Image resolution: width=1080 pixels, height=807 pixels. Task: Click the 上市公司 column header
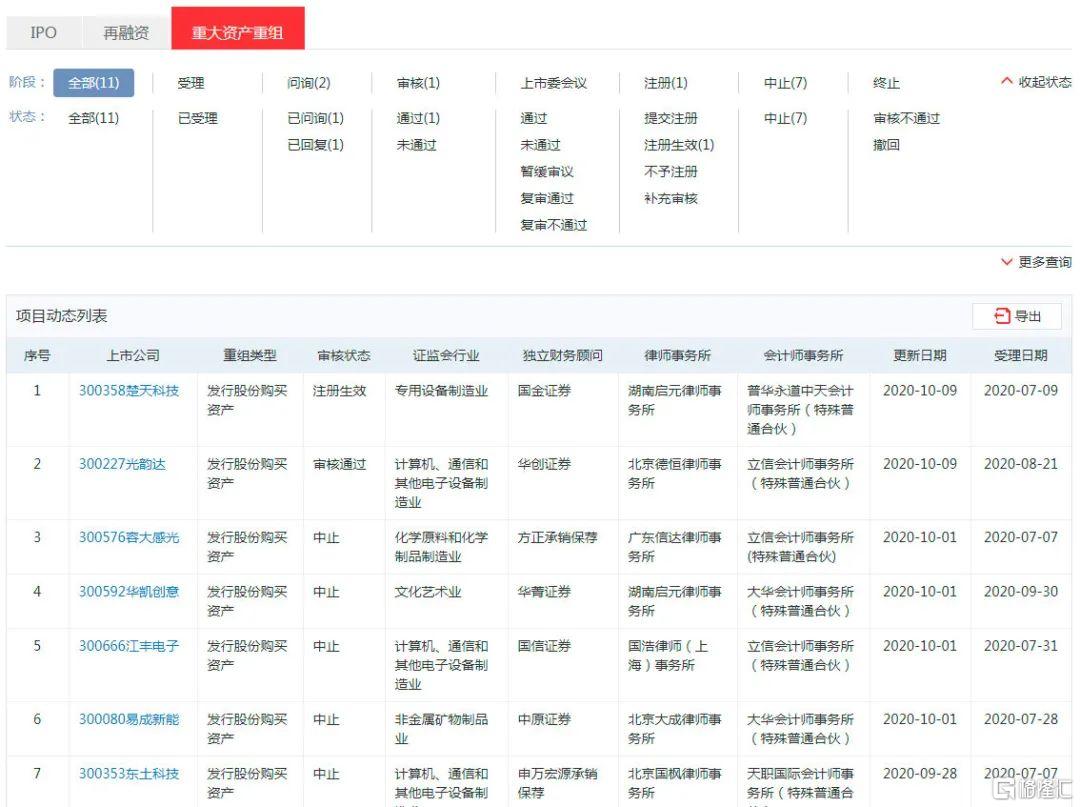click(133, 355)
